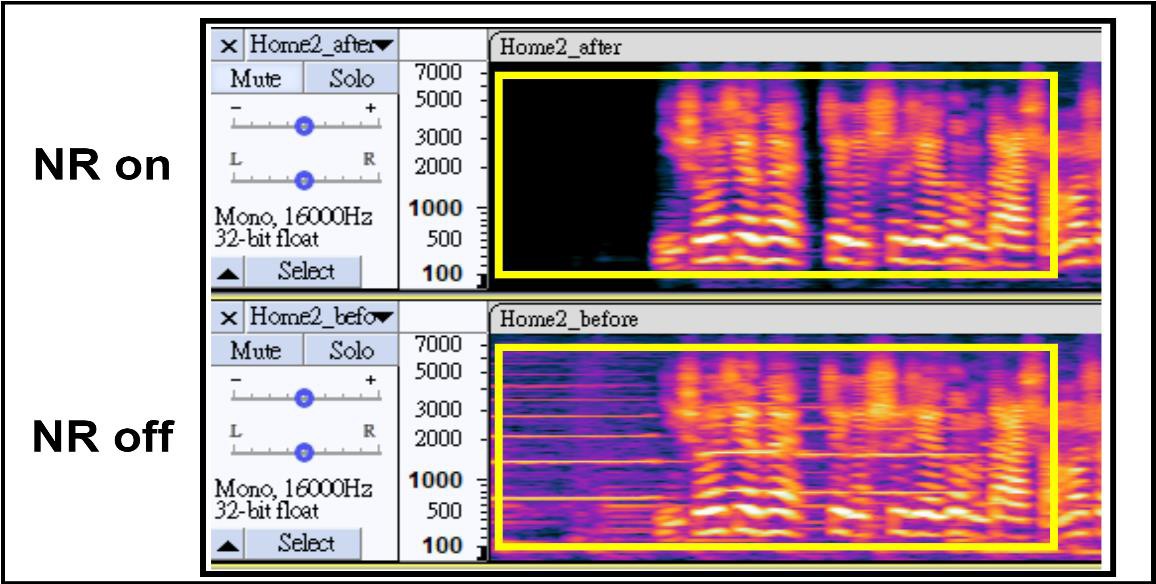Screen dimensions: 1156x584
Task: Click the pan slider knob on Home2_before
Action: [305, 452]
